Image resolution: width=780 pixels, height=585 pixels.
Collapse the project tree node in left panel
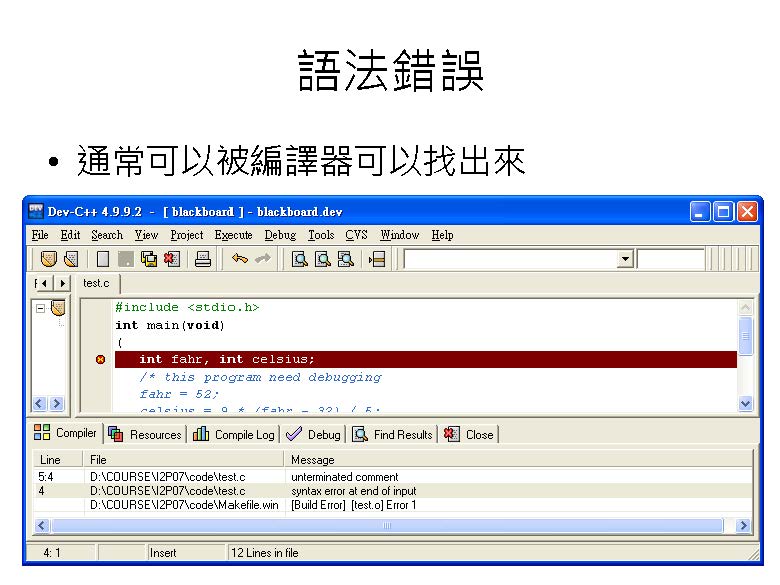click(x=41, y=308)
